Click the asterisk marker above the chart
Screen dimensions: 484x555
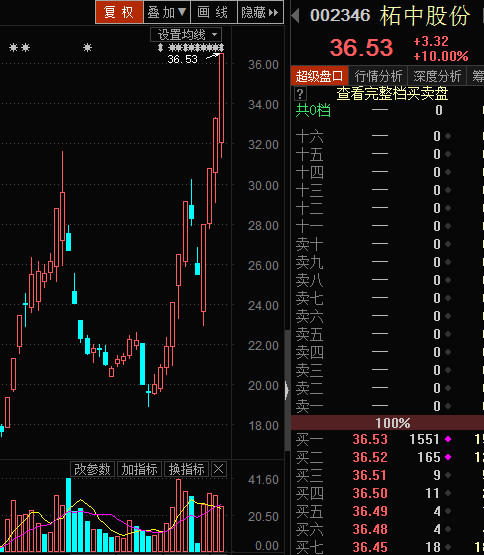tap(87, 47)
